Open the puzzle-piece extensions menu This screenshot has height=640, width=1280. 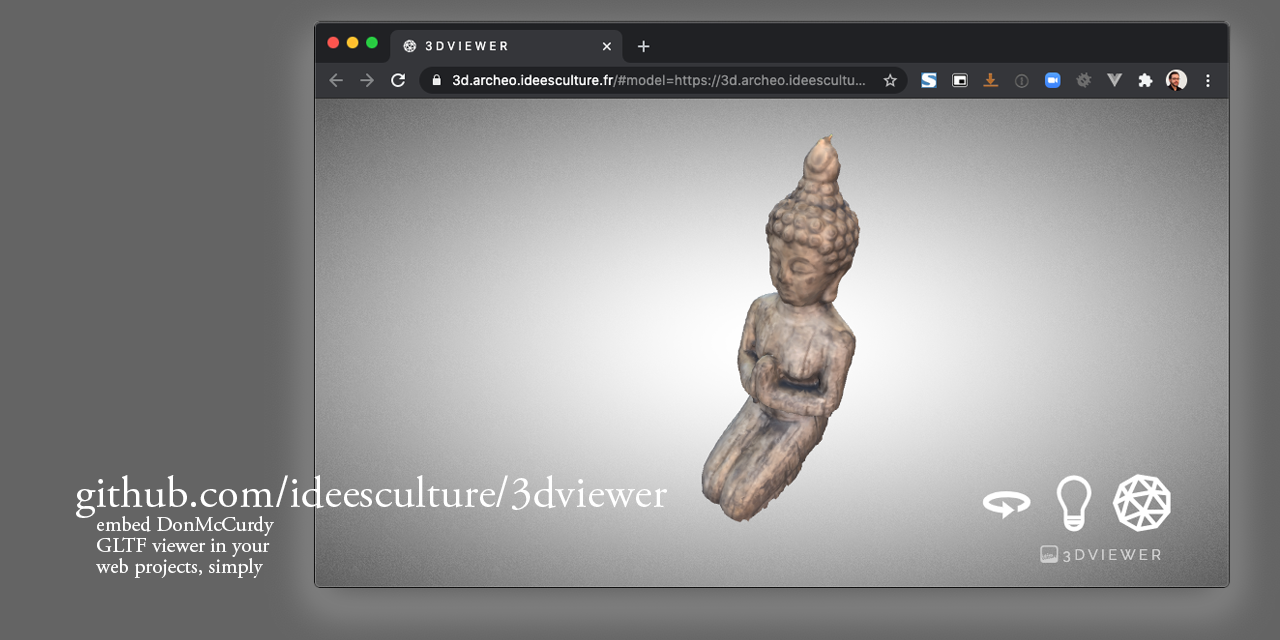pos(1144,80)
